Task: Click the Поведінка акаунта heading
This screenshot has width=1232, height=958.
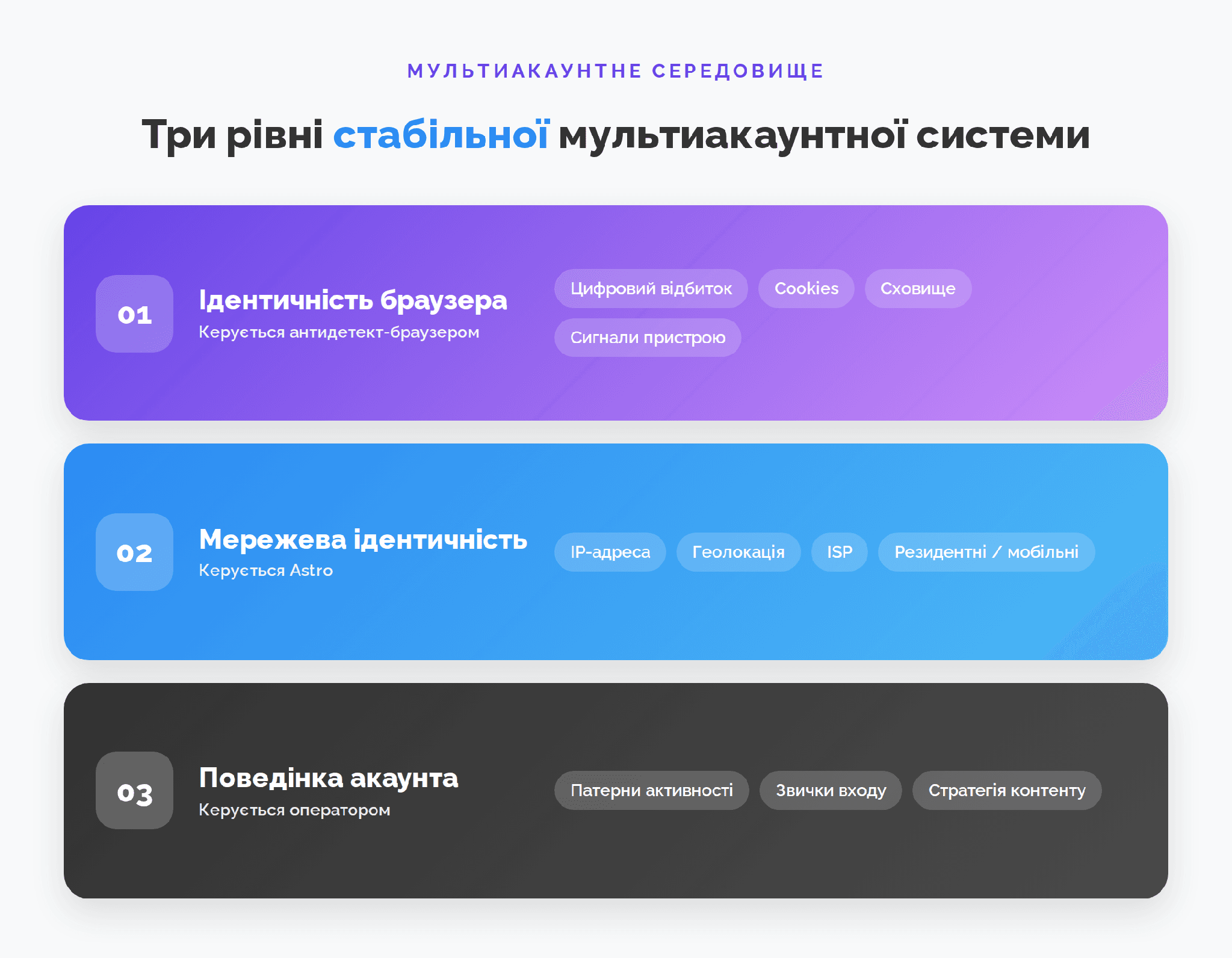Action: (x=329, y=778)
